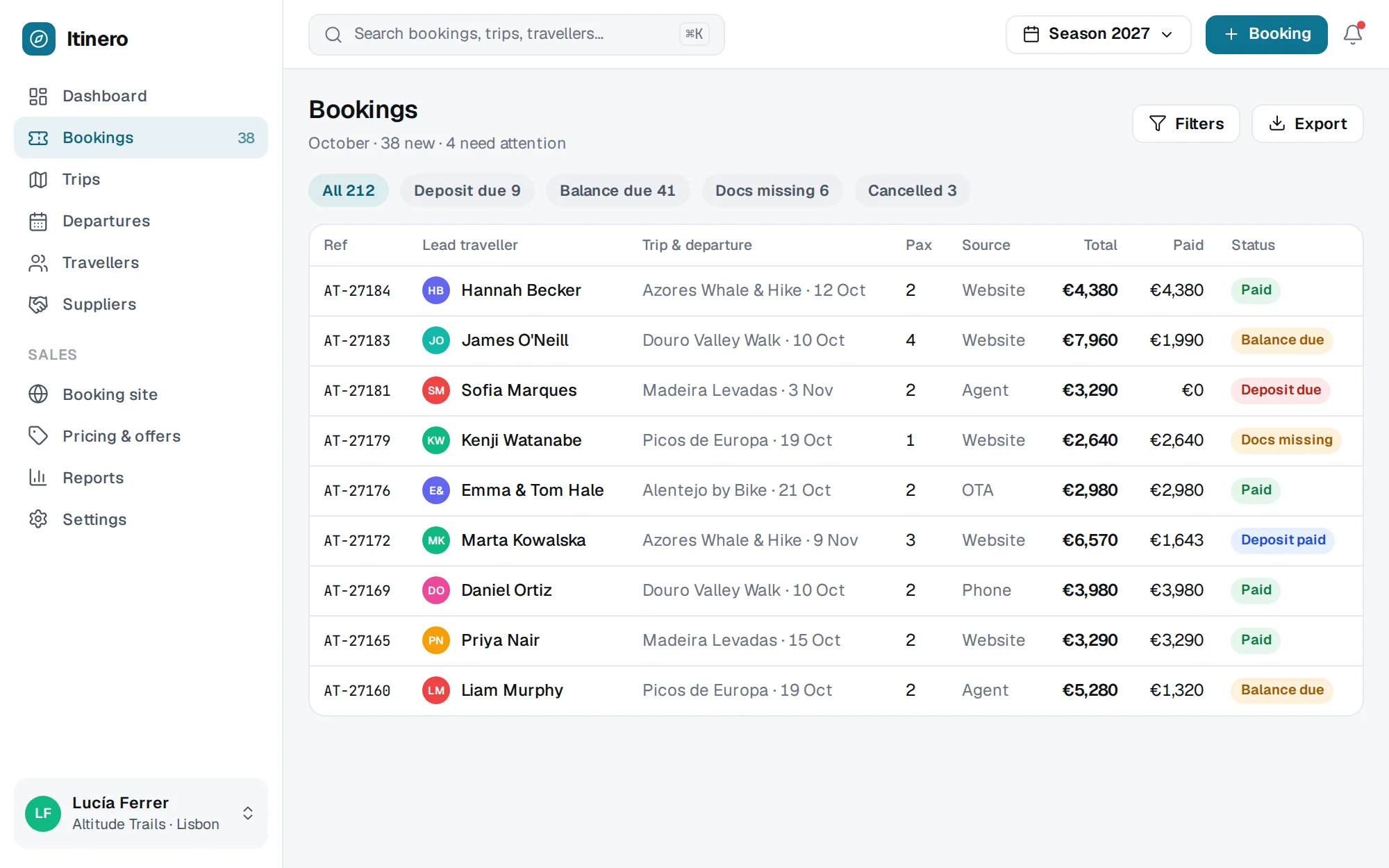Click the calendar icon in Season selector
The width and height of the screenshot is (1389, 868).
[1031, 34]
